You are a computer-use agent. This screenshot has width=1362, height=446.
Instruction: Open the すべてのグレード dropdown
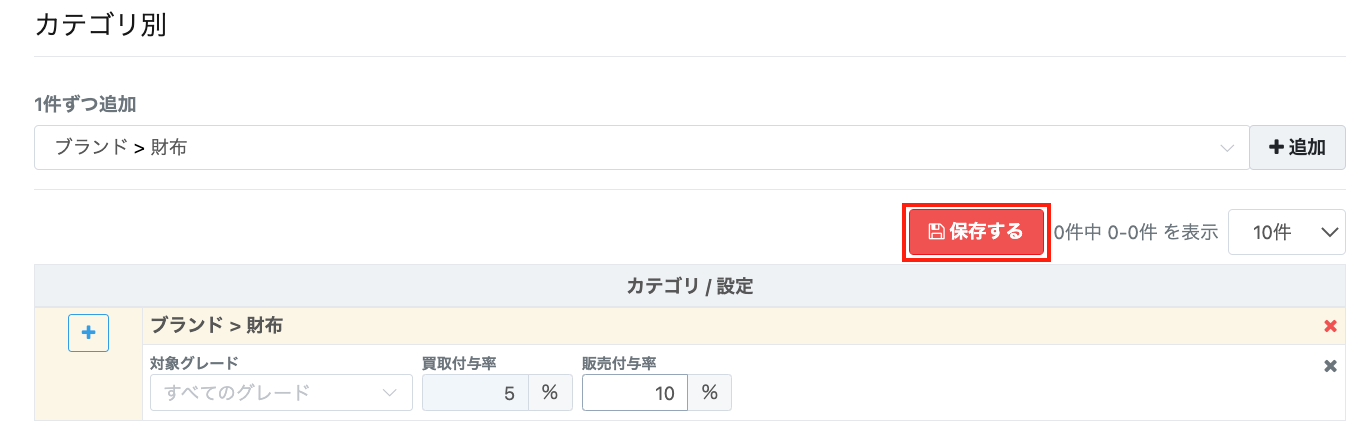point(281,392)
